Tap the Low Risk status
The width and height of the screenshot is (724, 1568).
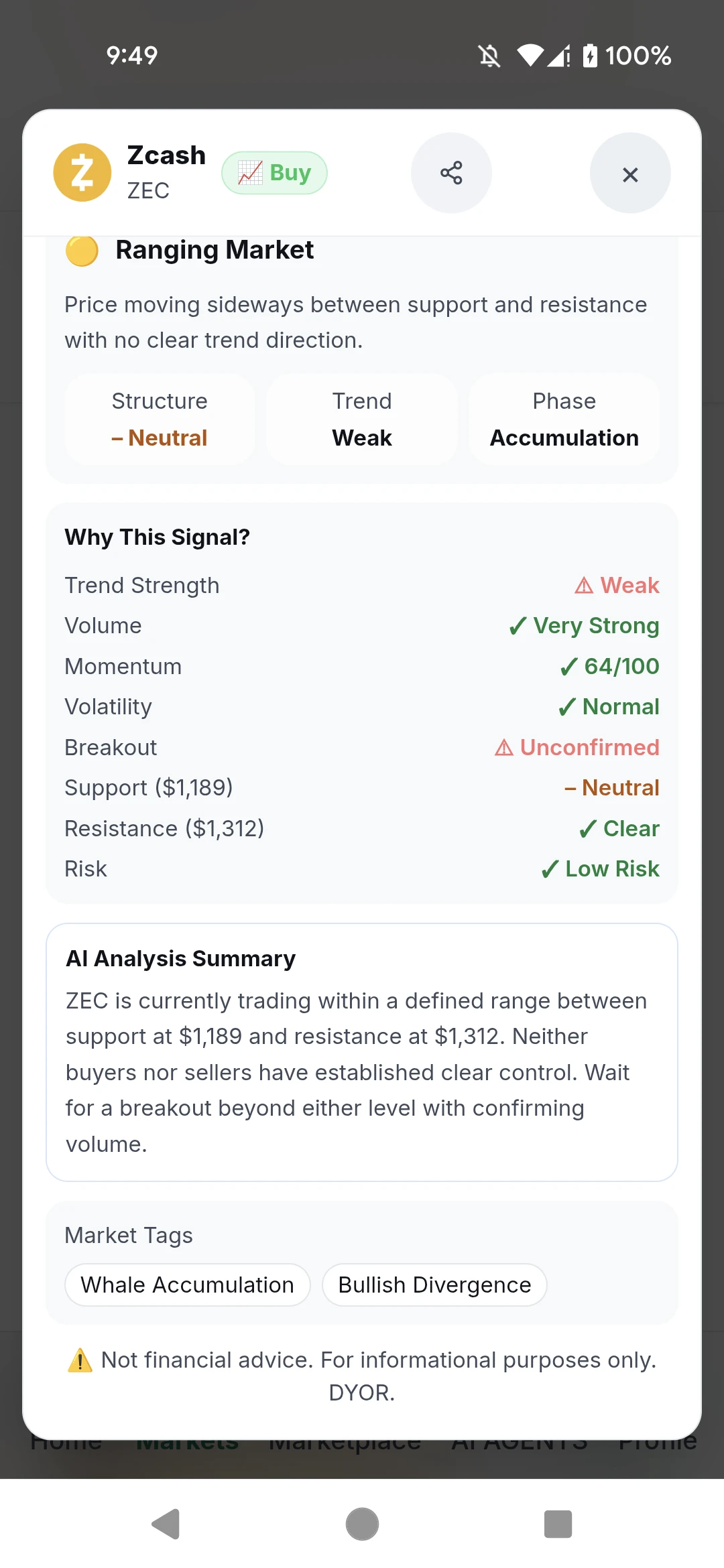pos(601,869)
